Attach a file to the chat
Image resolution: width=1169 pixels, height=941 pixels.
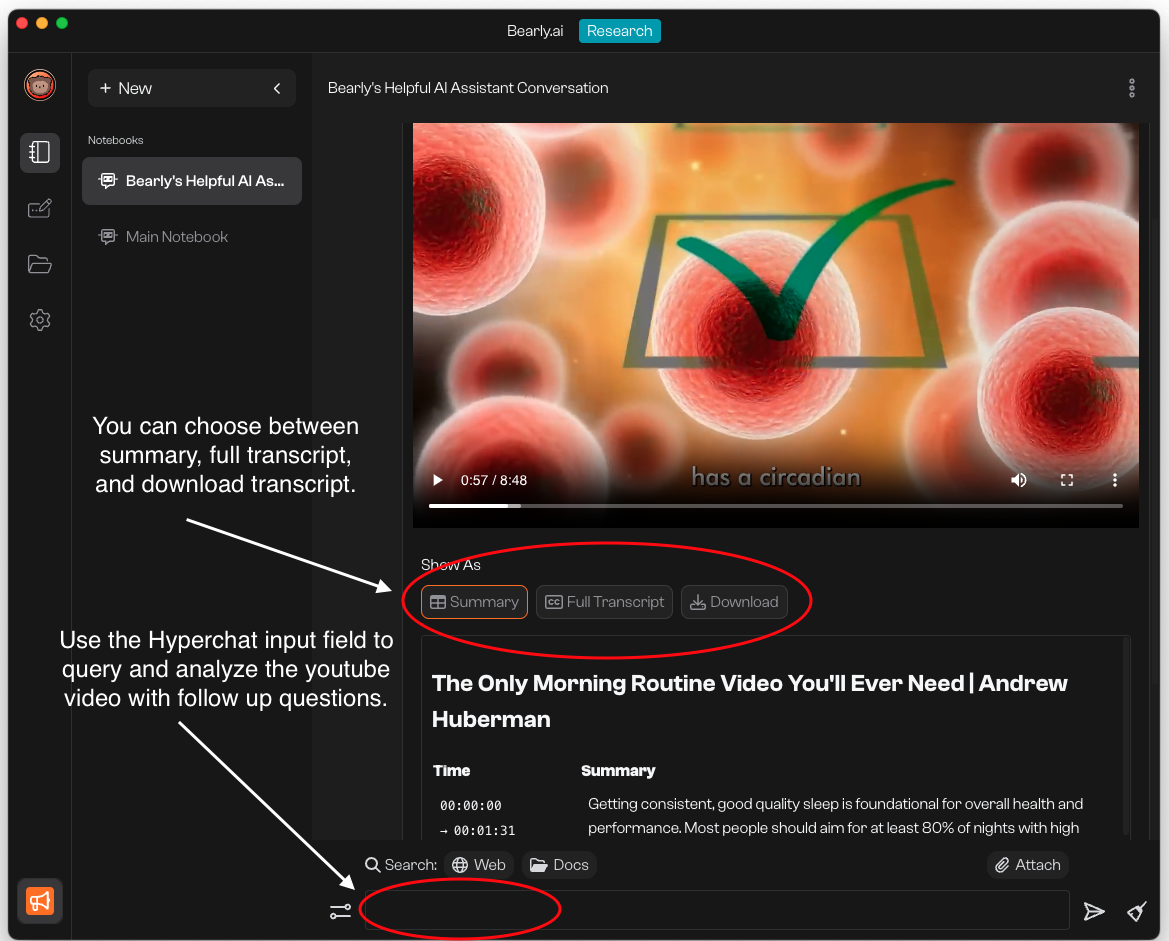tap(1027, 865)
